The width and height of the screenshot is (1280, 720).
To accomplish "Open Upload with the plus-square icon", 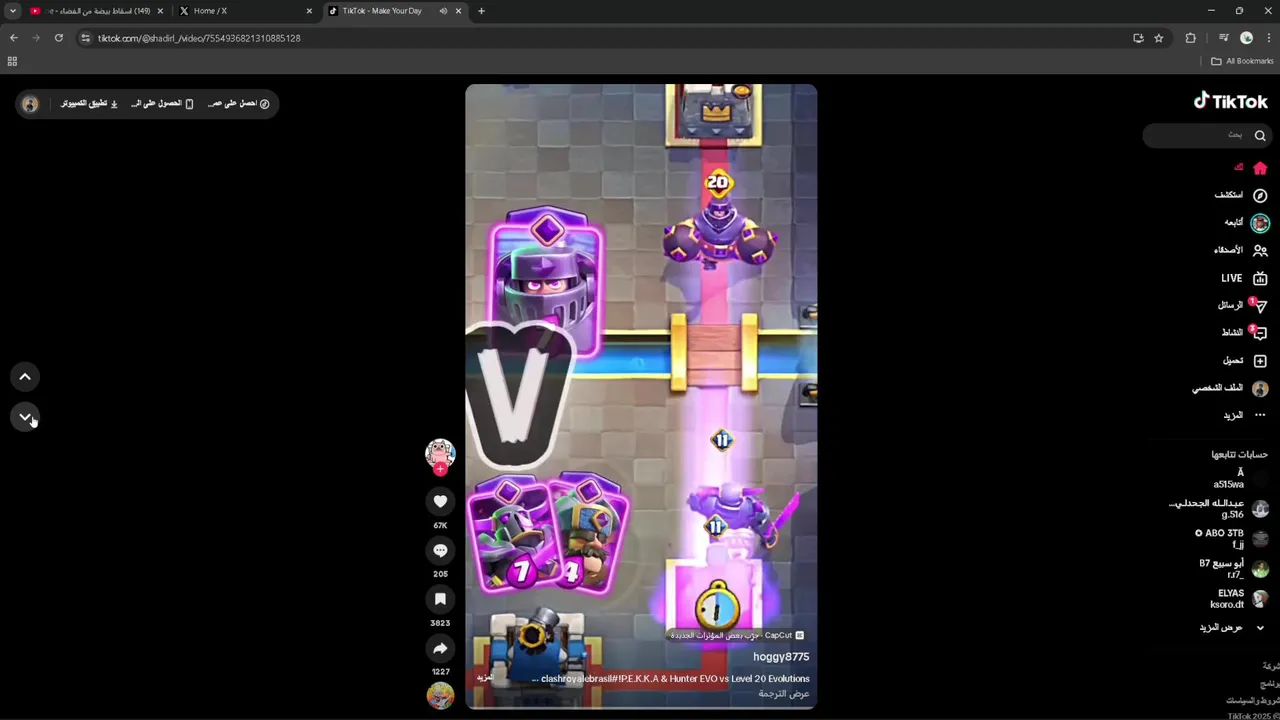I will click(x=1260, y=360).
